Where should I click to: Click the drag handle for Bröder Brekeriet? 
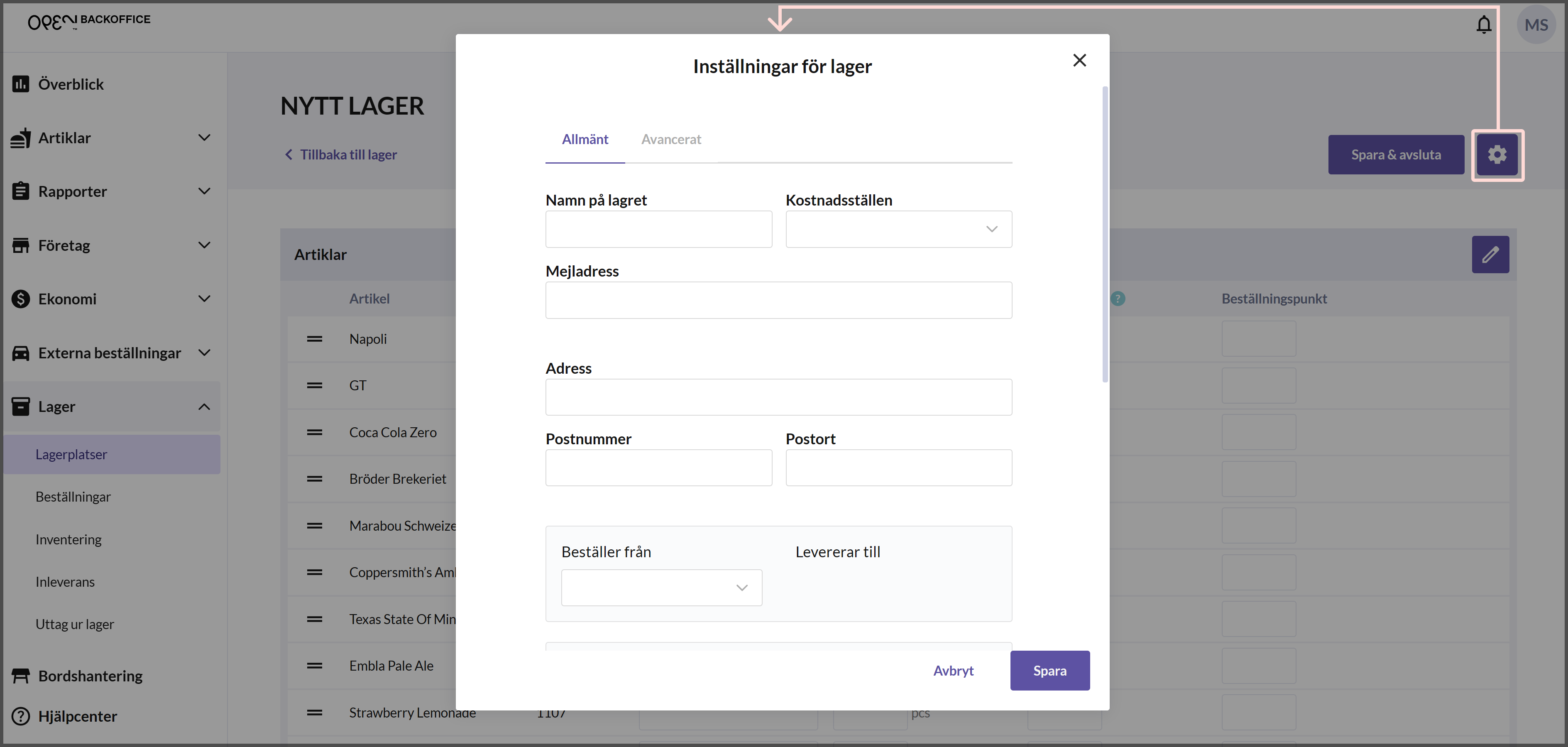pos(314,479)
